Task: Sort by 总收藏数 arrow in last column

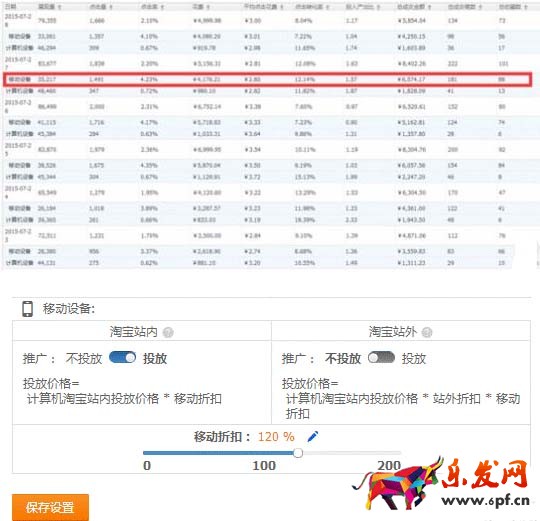Action: [526, 7]
